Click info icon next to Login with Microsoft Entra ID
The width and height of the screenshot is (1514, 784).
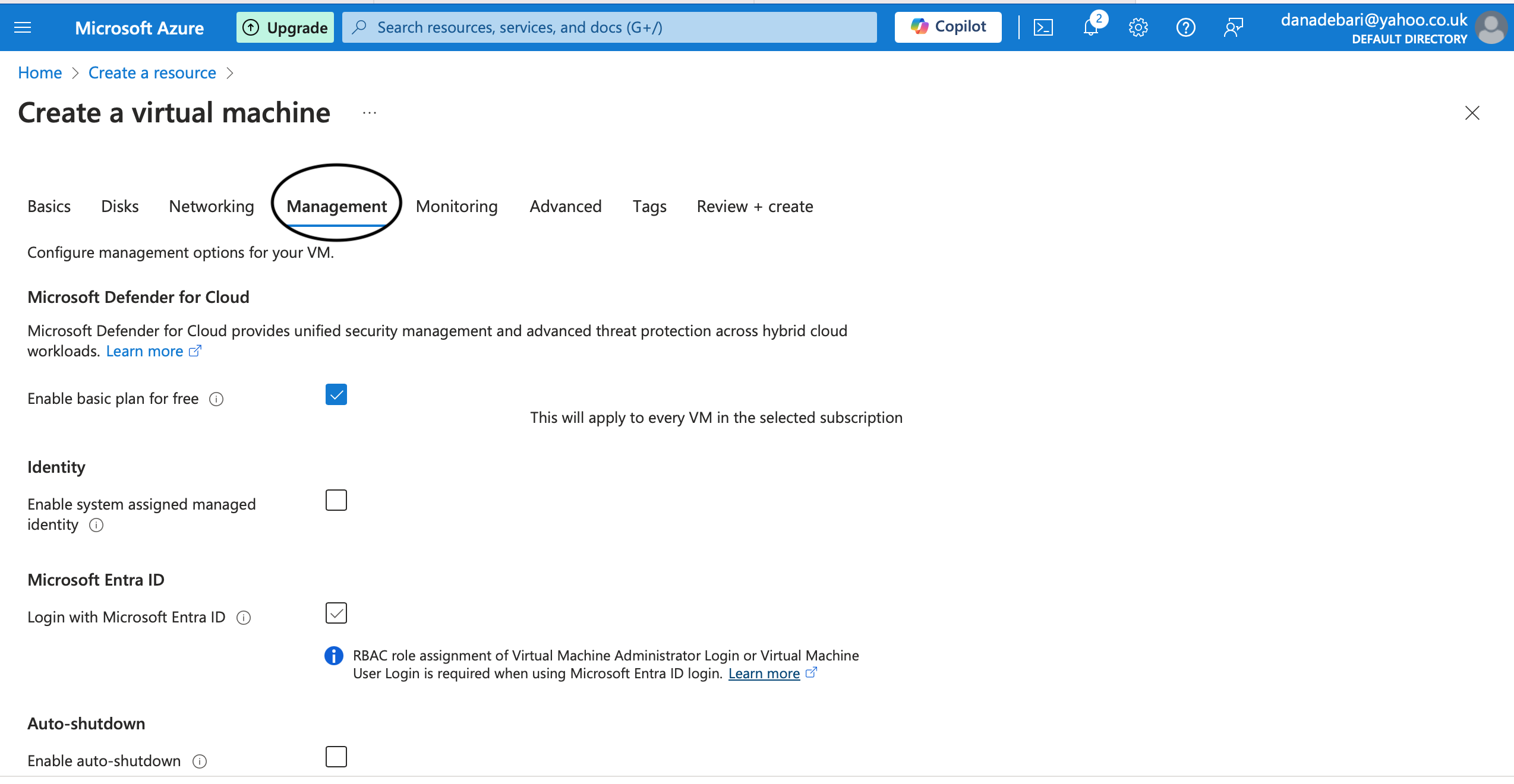[244, 618]
